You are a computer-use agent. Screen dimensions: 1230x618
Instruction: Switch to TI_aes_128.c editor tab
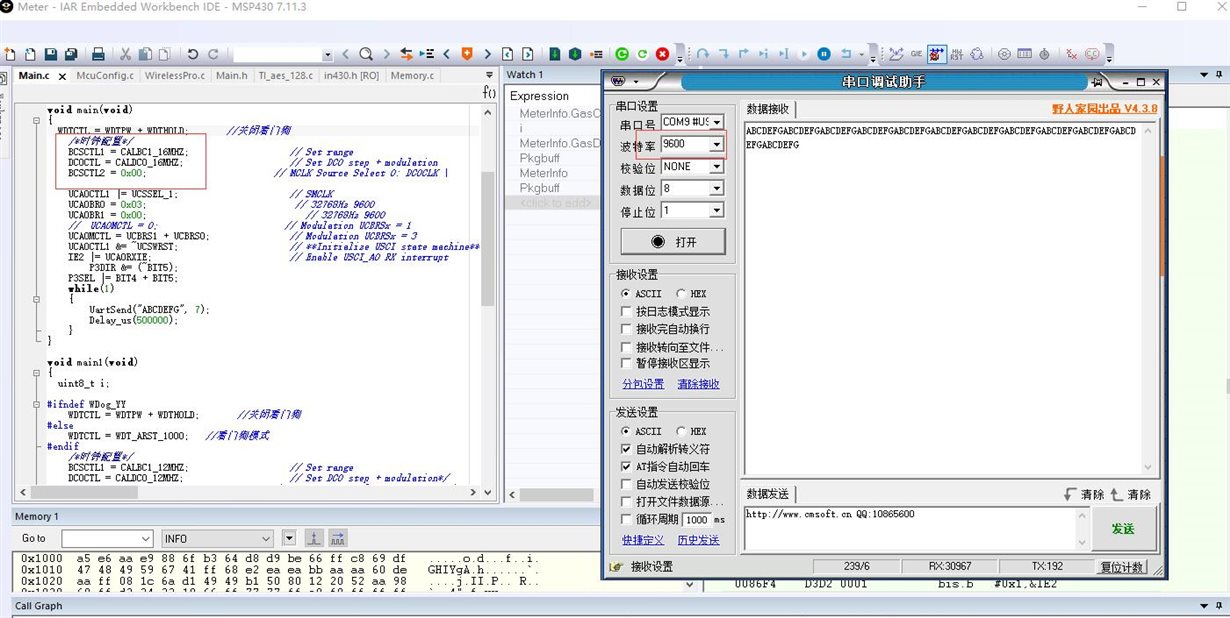click(286, 75)
